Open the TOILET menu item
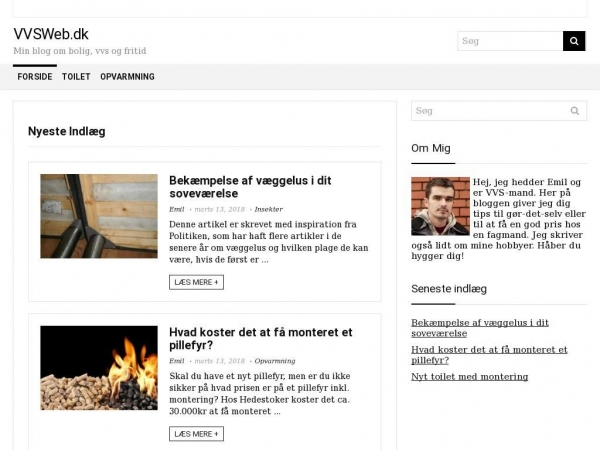Viewport: 600px width, 450px height. (x=76, y=77)
